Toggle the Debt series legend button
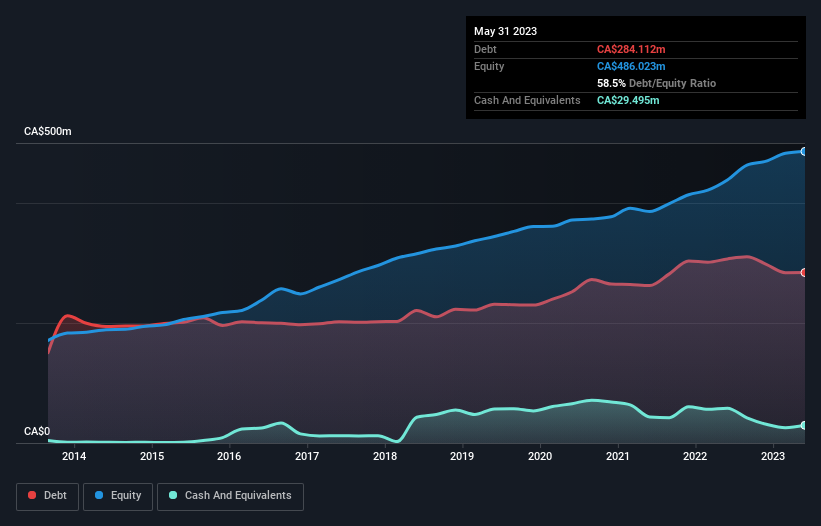This screenshot has width=821, height=526. pyautogui.click(x=48, y=496)
